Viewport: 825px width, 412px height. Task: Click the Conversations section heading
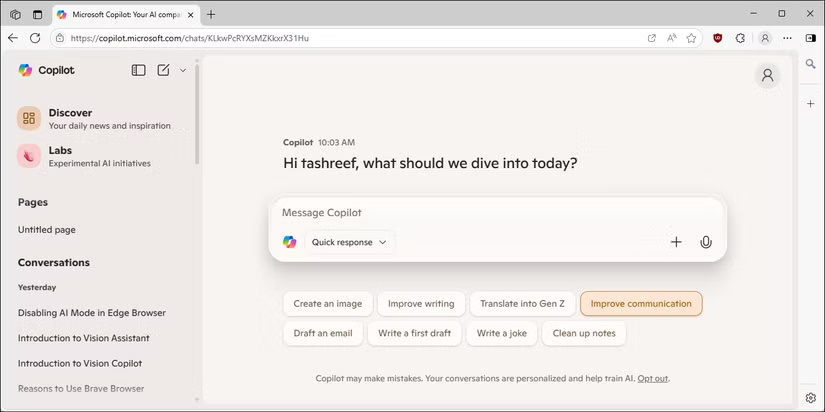[54, 262]
